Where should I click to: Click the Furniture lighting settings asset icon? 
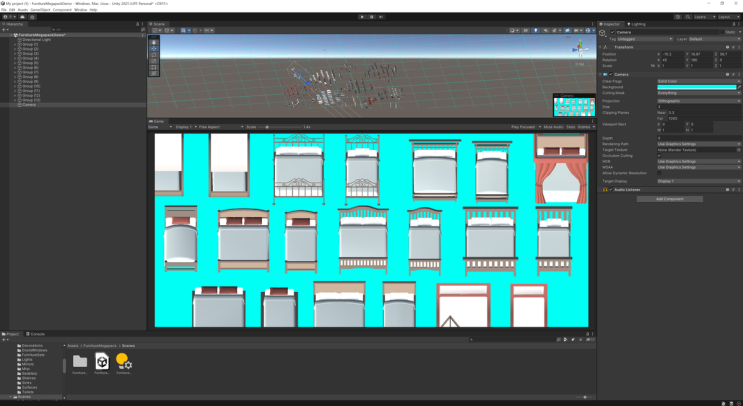tap(124, 361)
